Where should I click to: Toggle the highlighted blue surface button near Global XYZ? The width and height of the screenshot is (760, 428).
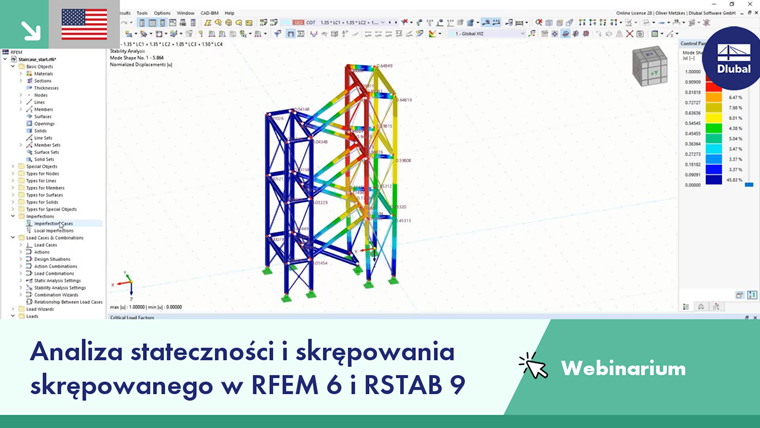565,34
